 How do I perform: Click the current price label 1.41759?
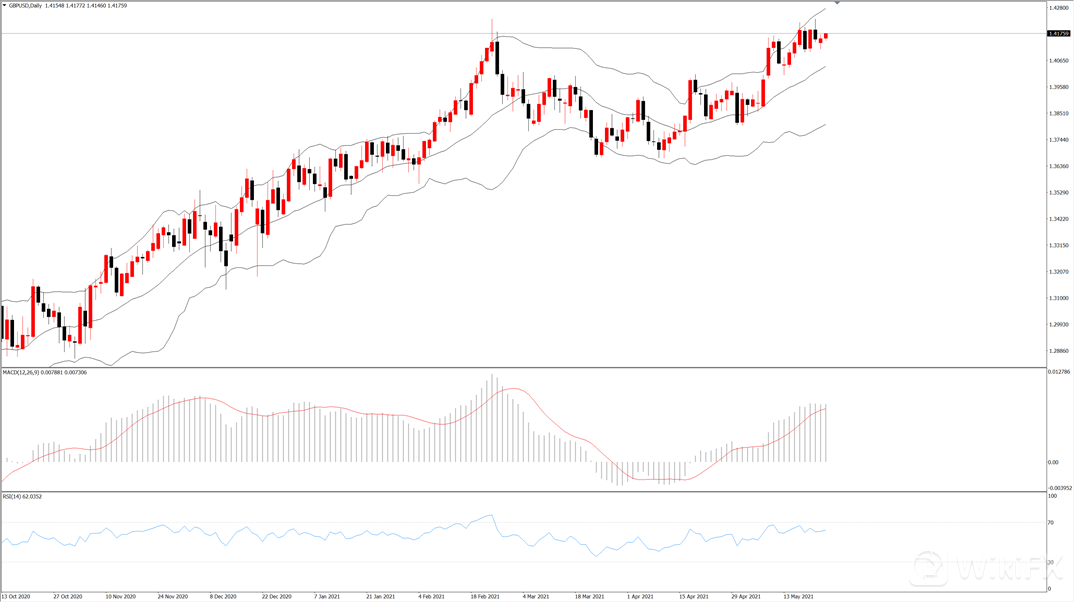1058,34
